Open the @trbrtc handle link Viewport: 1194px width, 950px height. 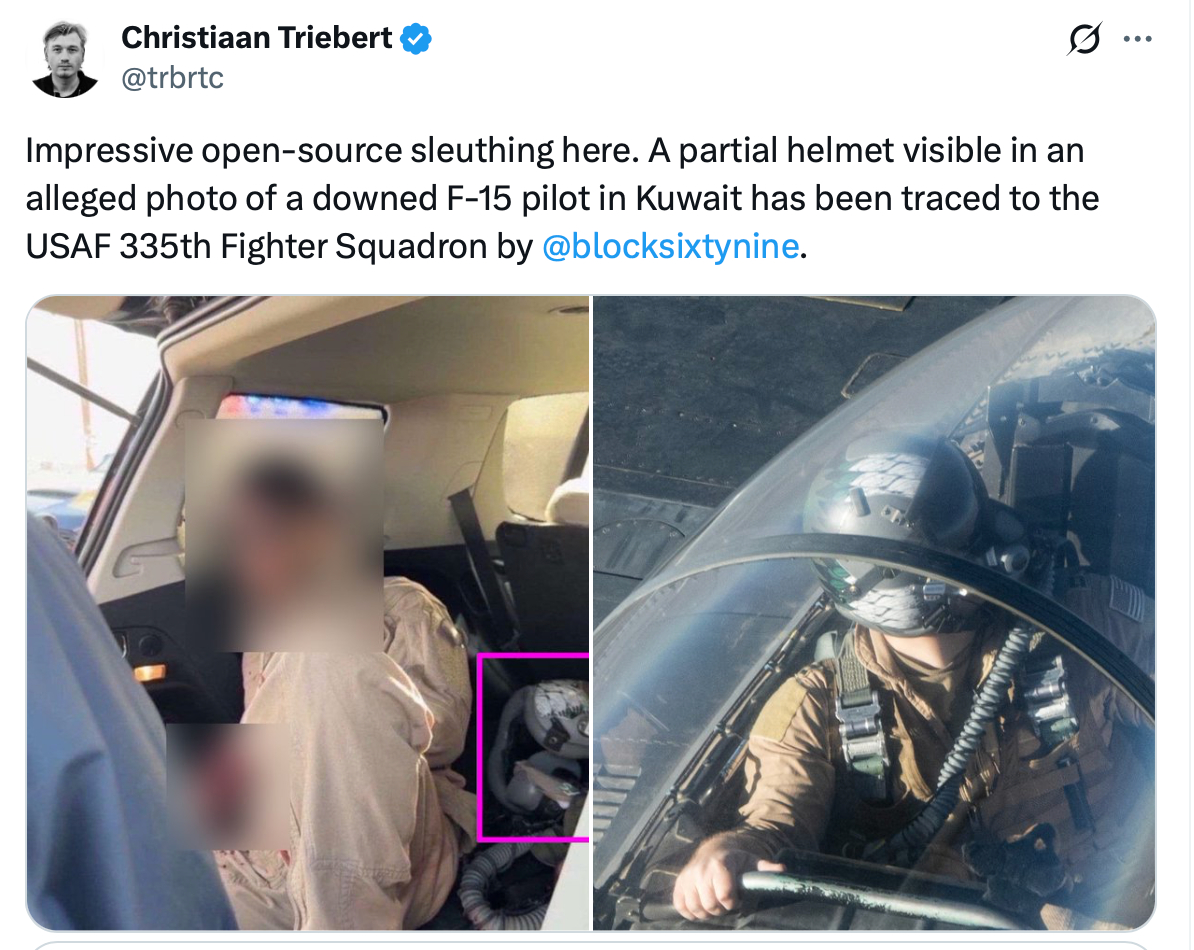(x=173, y=78)
